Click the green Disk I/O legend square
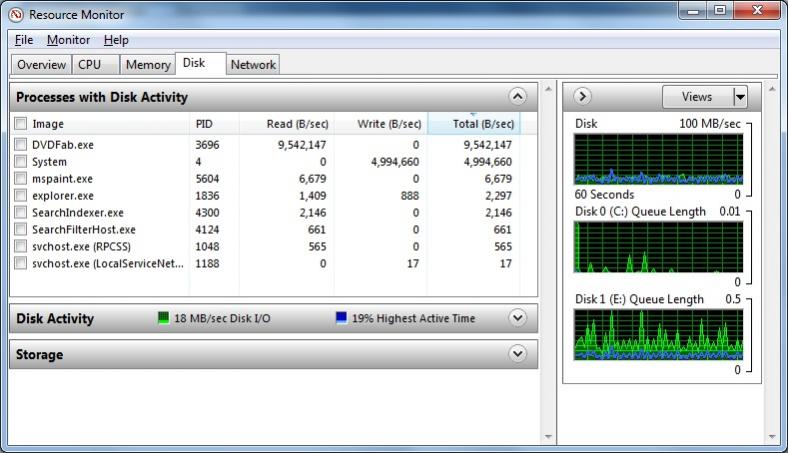The image size is (788, 453). pos(163,318)
